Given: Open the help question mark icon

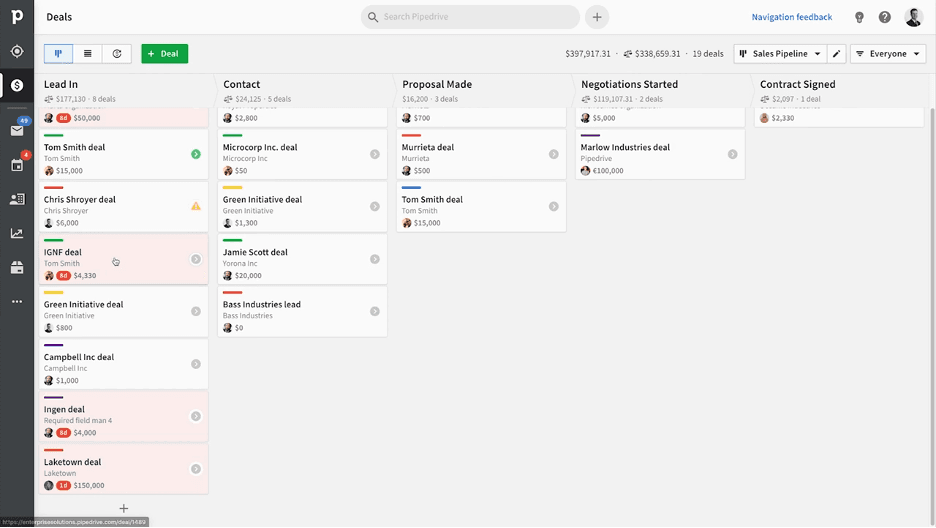Looking at the screenshot, I should point(885,17).
